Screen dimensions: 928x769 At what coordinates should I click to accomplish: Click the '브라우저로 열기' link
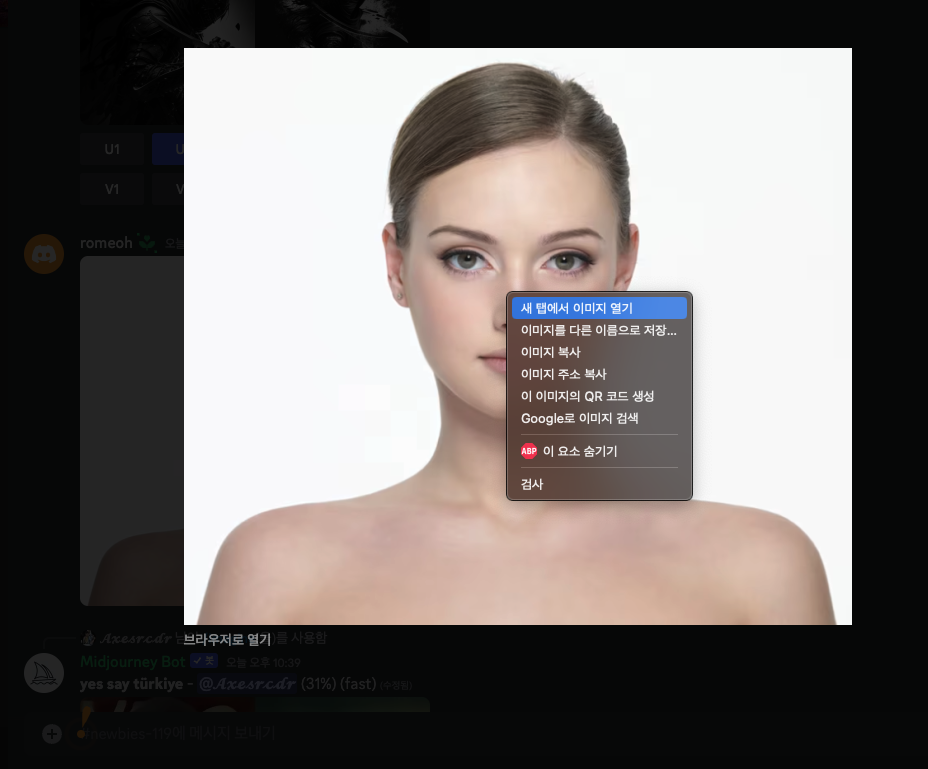[227, 639]
